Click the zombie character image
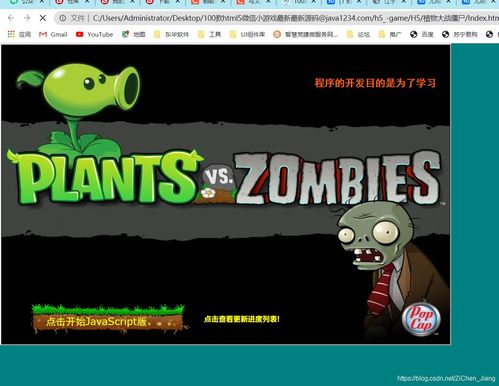Screen dimensions: 499x386 point(392,267)
